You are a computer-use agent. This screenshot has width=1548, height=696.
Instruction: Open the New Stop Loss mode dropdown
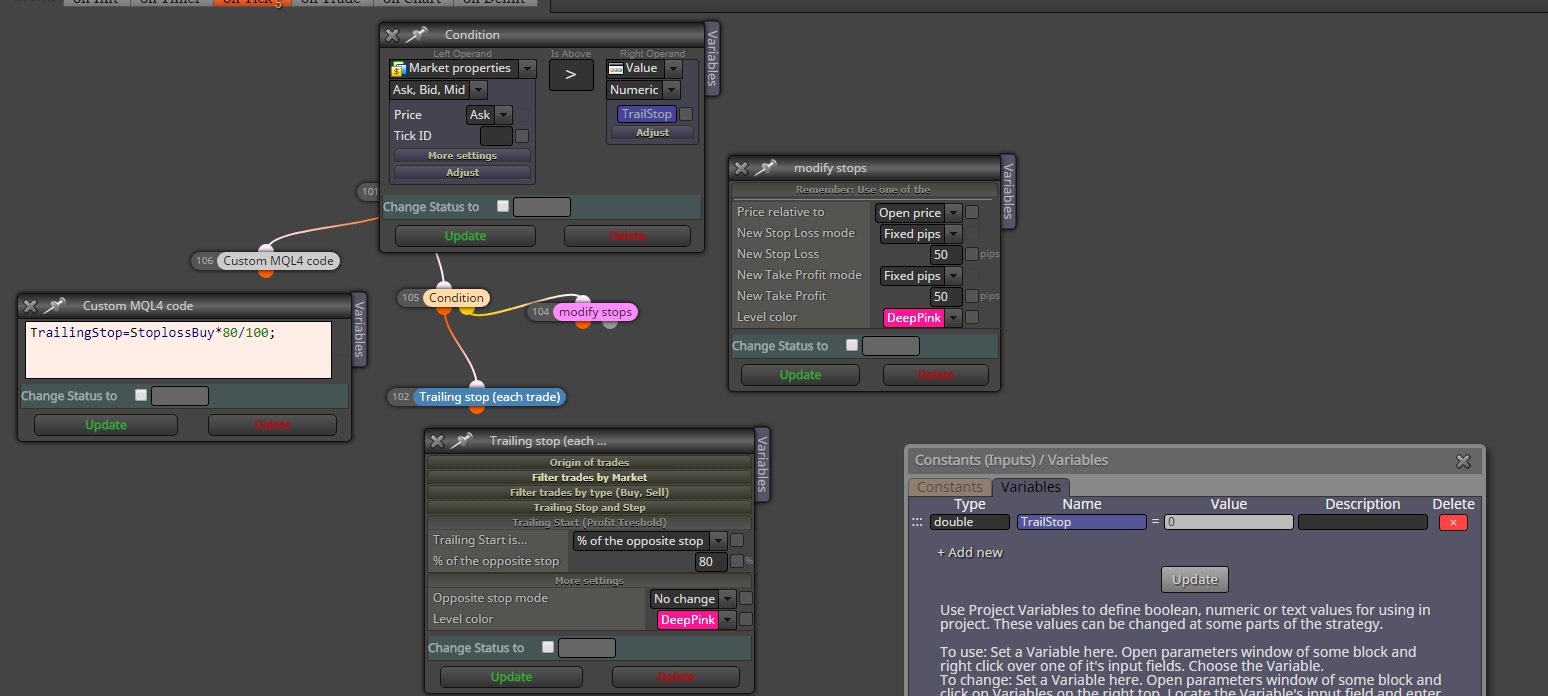[x=920, y=233]
